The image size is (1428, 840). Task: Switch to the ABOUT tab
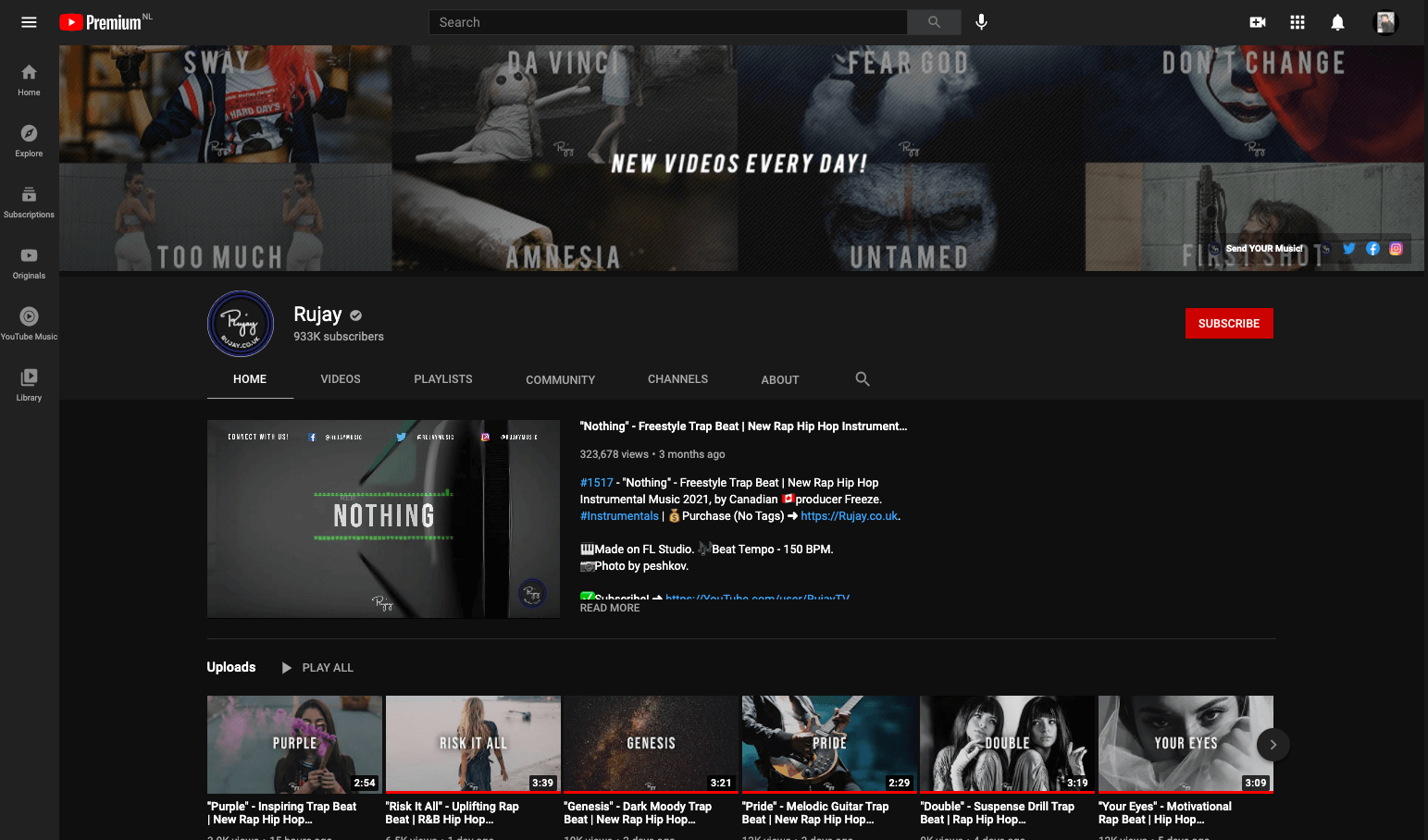pyautogui.click(x=780, y=379)
